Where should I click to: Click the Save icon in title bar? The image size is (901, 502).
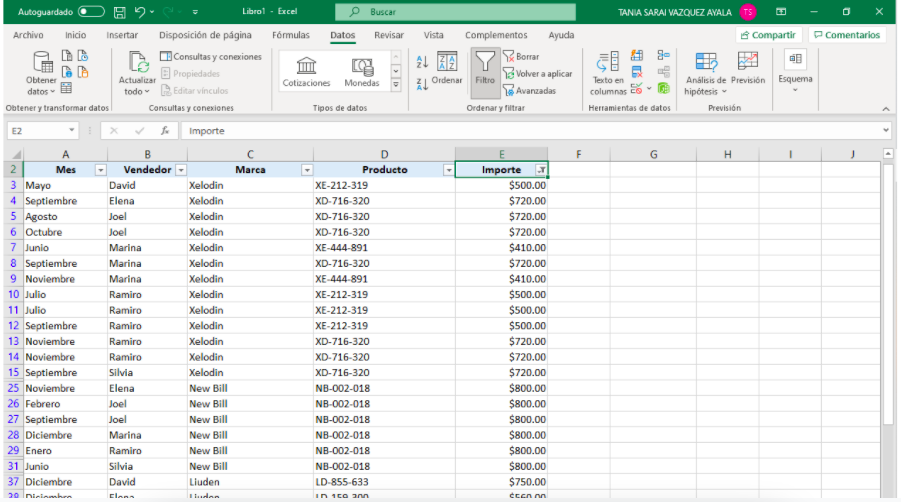coord(120,11)
